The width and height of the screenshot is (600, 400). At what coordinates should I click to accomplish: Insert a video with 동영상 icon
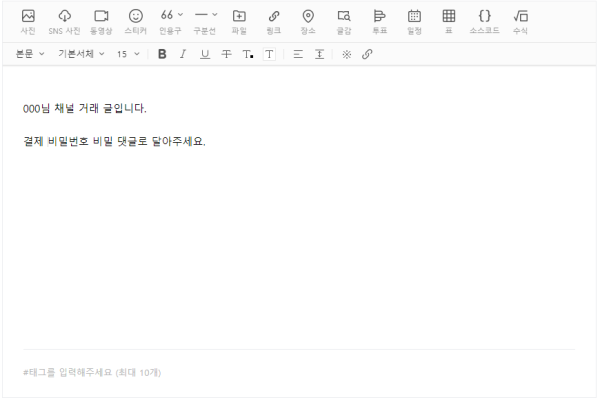coord(100,20)
